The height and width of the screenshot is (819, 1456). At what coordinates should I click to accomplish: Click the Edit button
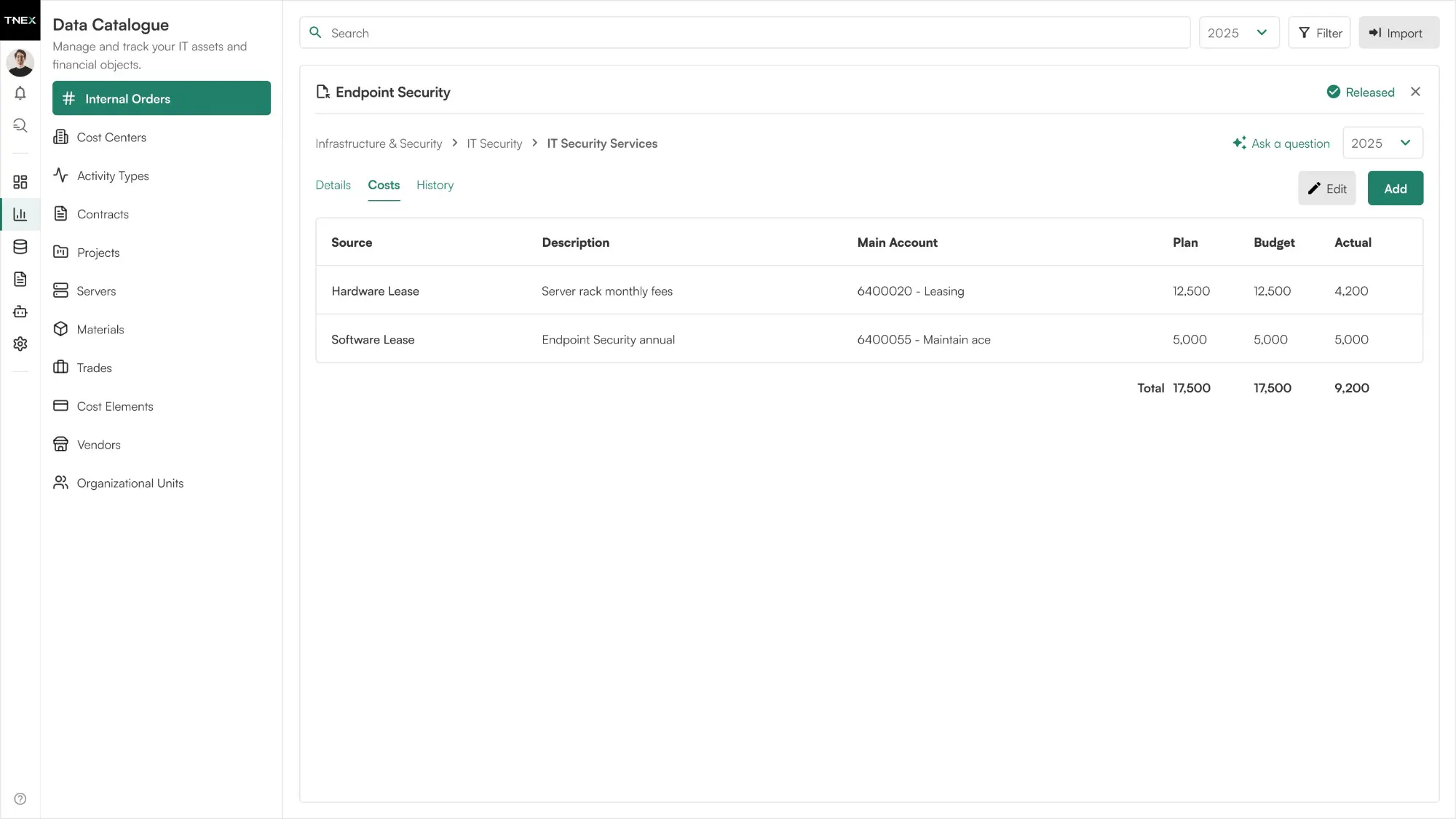click(x=1326, y=189)
